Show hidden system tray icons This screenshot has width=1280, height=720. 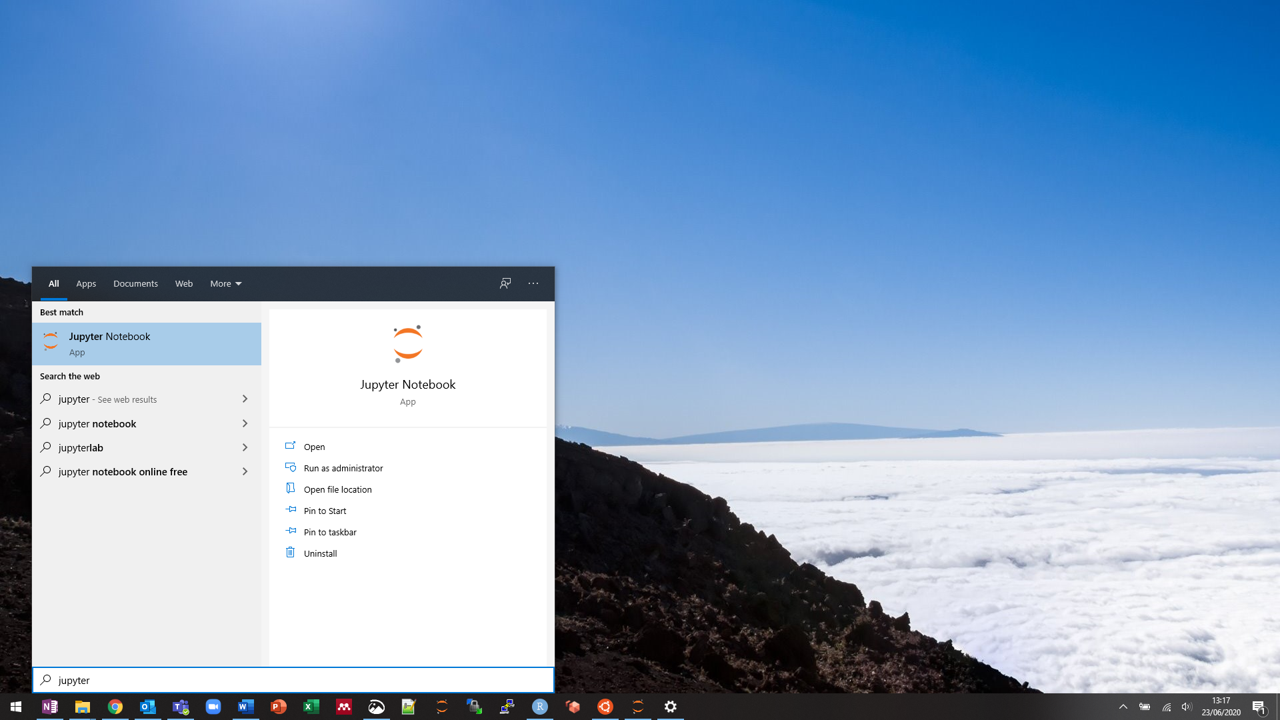pos(1123,707)
